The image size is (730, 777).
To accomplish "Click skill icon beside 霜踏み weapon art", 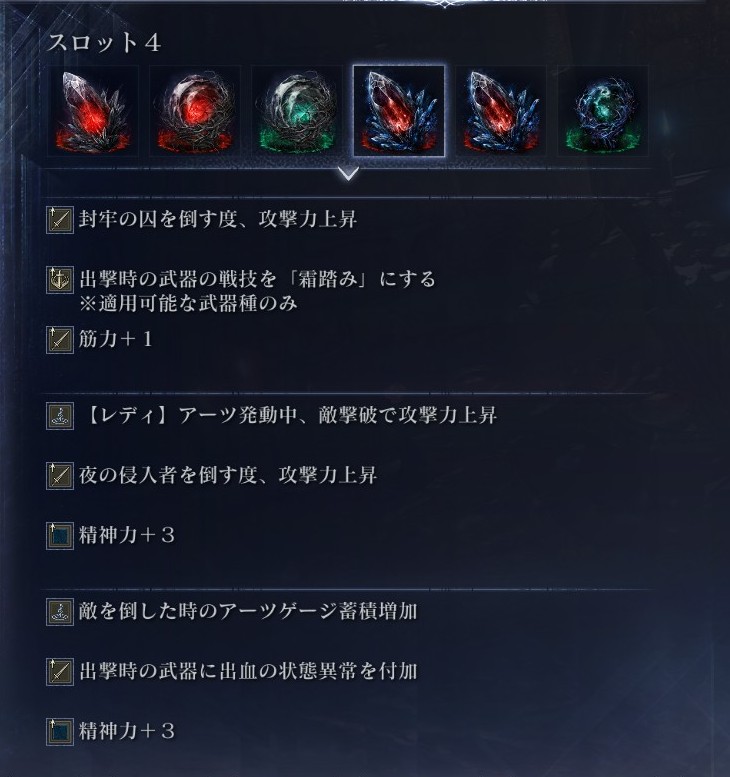I will [60, 280].
